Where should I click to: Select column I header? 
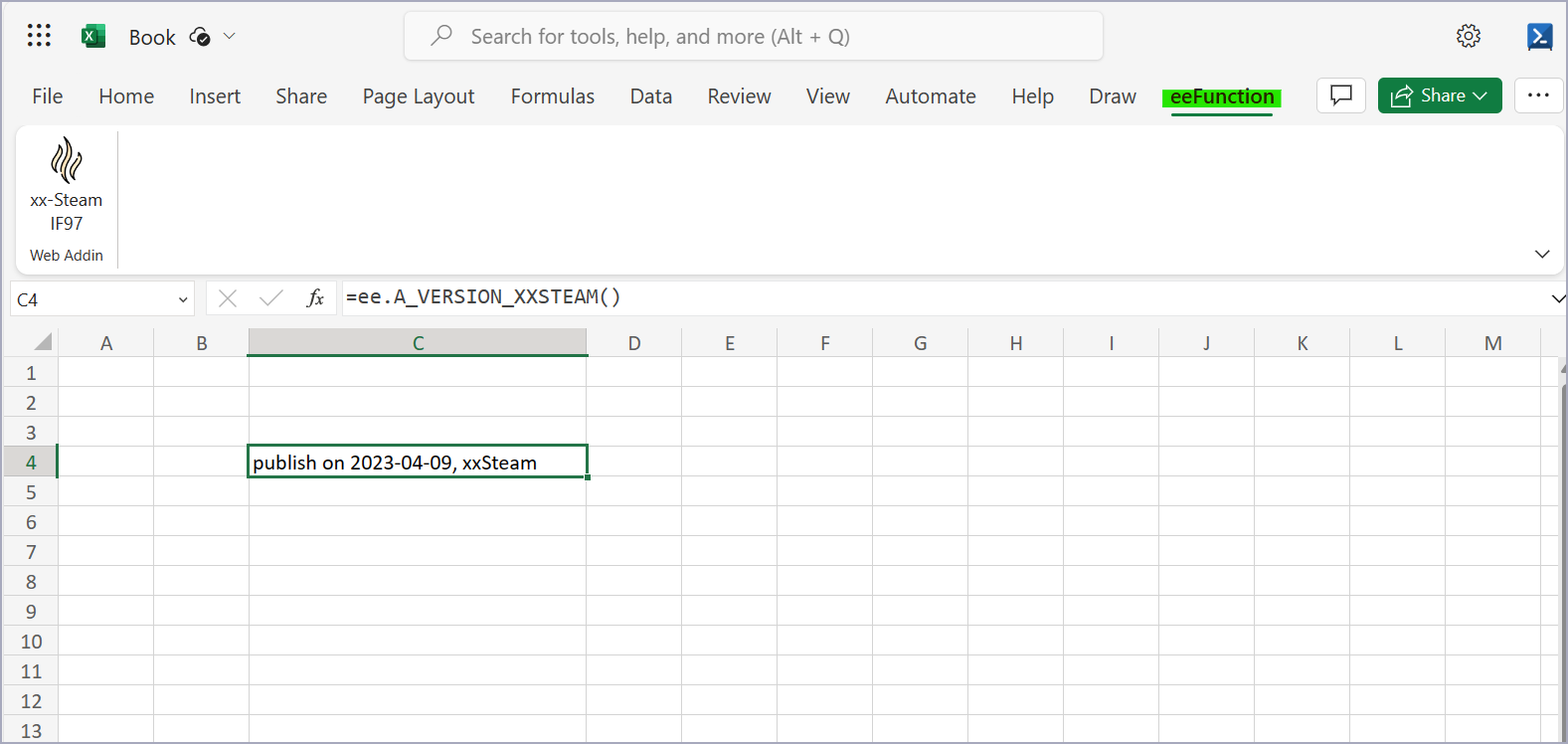point(1112,343)
